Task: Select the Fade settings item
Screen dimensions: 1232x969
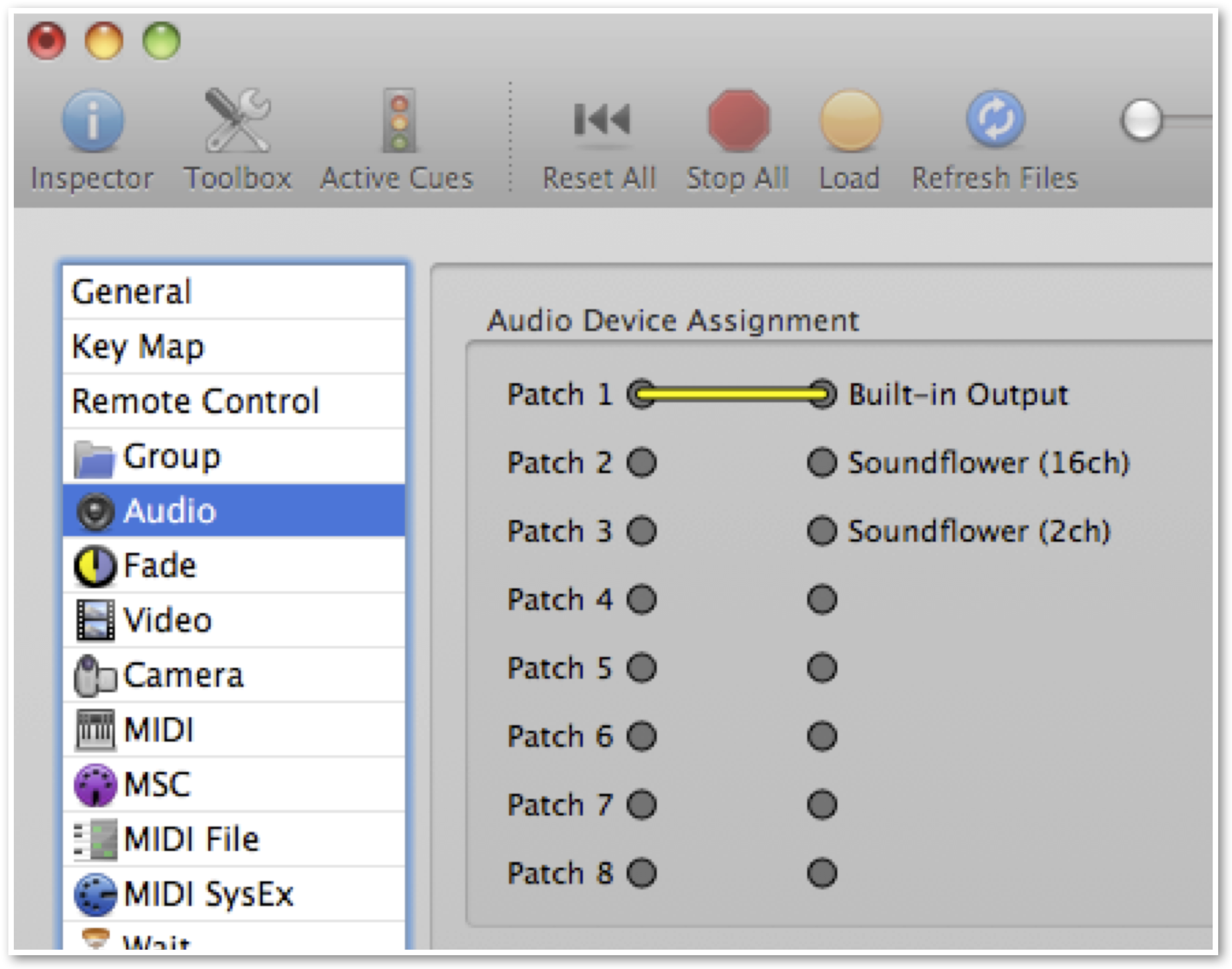Action: (x=234, y=565)
